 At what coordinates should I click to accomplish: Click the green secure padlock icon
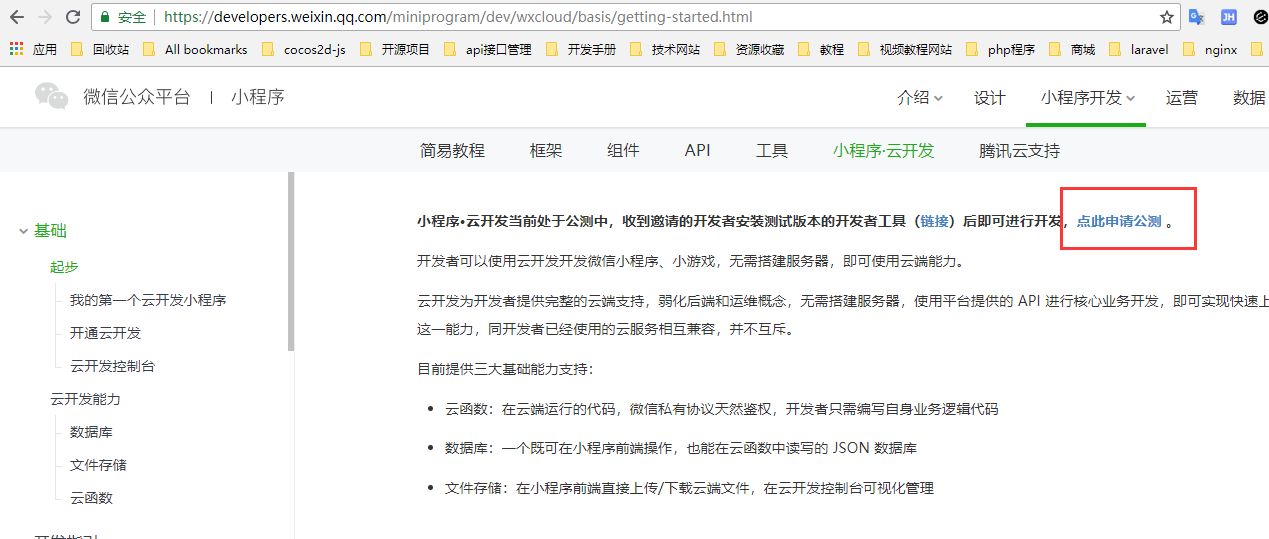(104, 17)
